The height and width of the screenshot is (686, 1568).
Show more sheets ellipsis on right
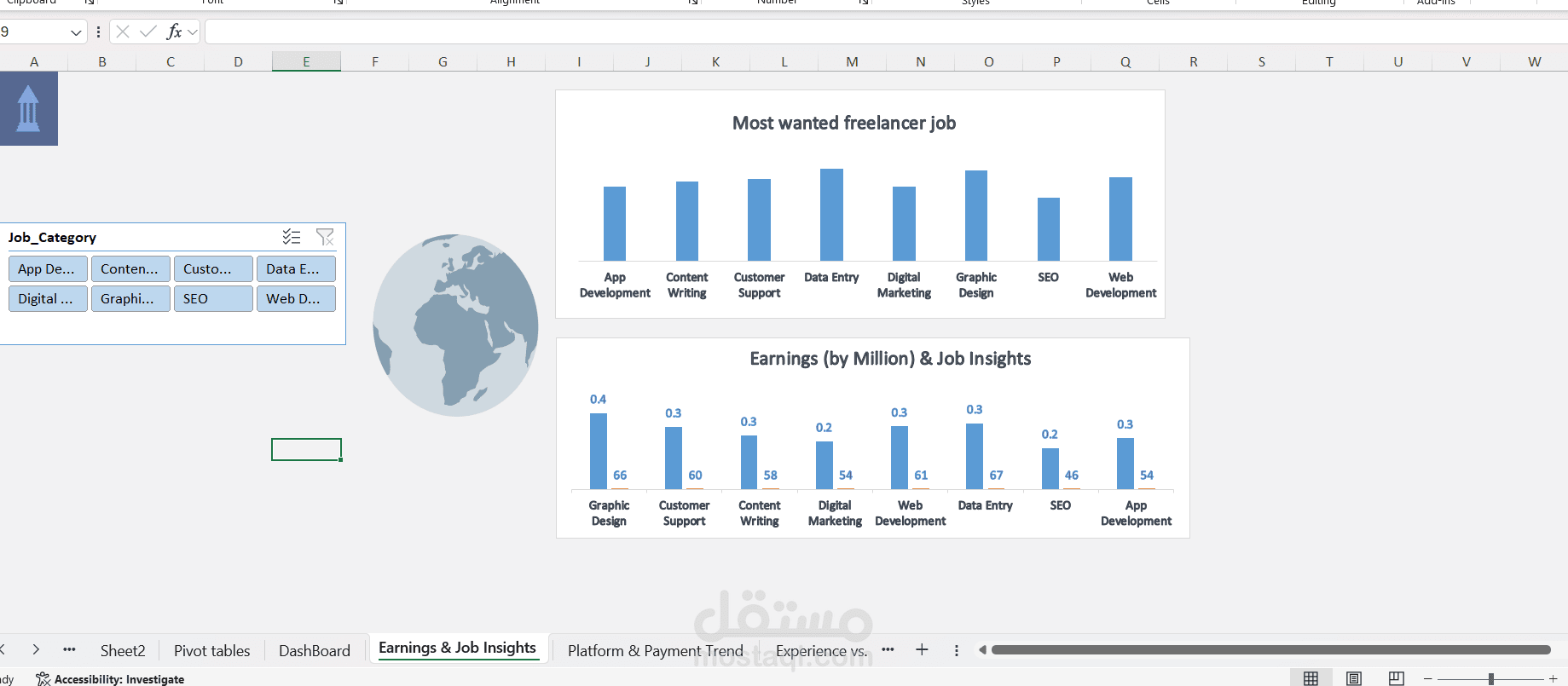pyautogui.click(x=888, y=649)
